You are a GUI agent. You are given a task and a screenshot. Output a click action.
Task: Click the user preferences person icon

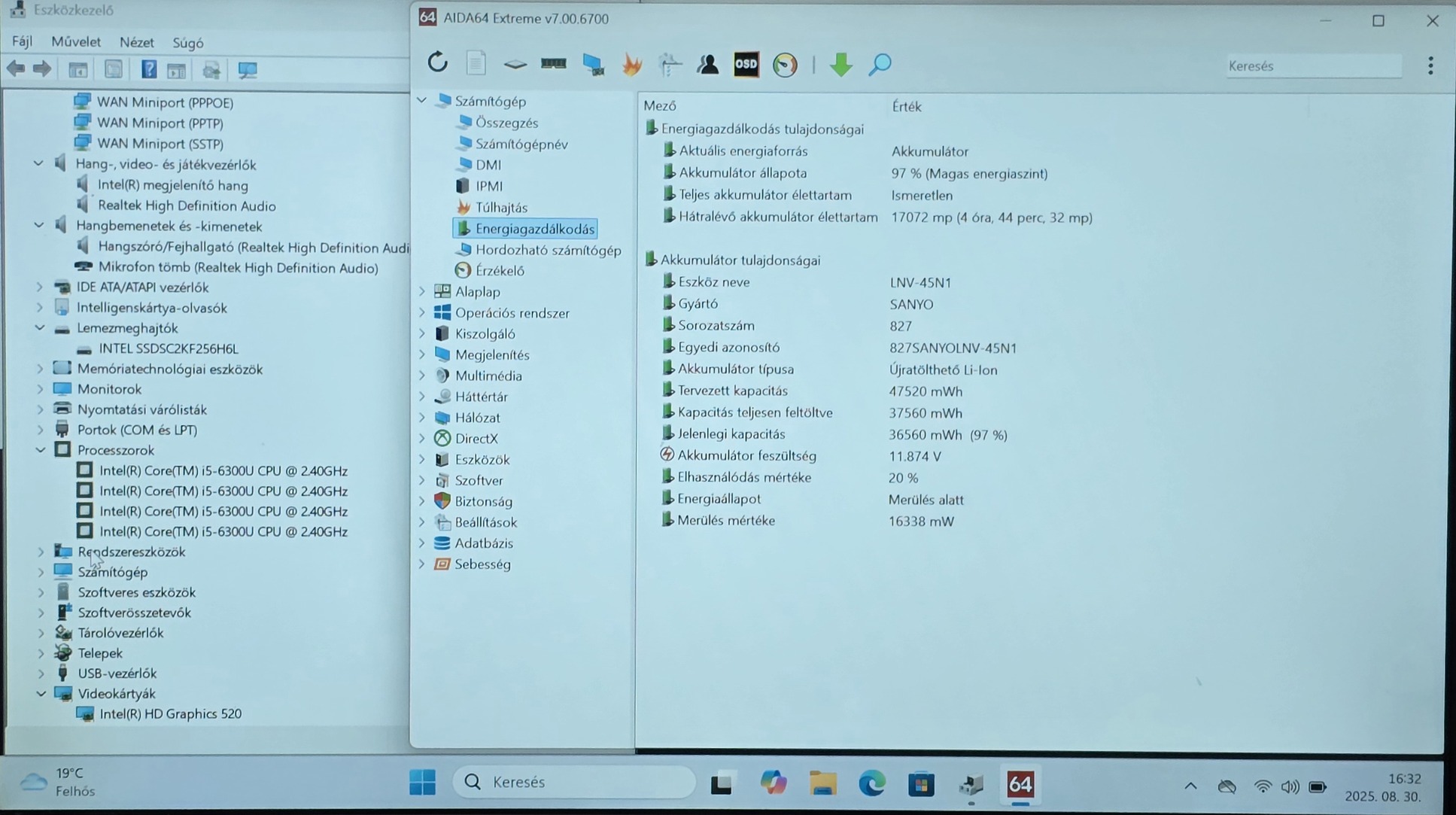pos(707,65)
